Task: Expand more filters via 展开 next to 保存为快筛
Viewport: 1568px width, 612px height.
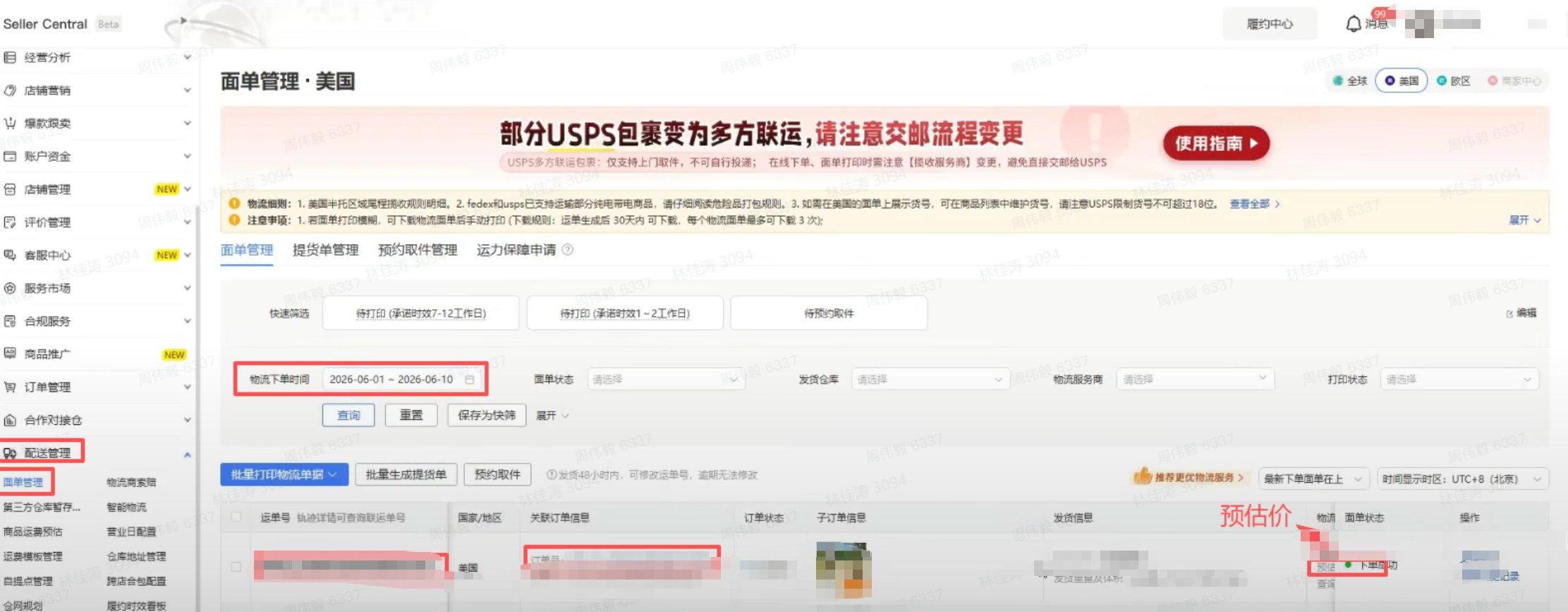Action: (552, 416)
